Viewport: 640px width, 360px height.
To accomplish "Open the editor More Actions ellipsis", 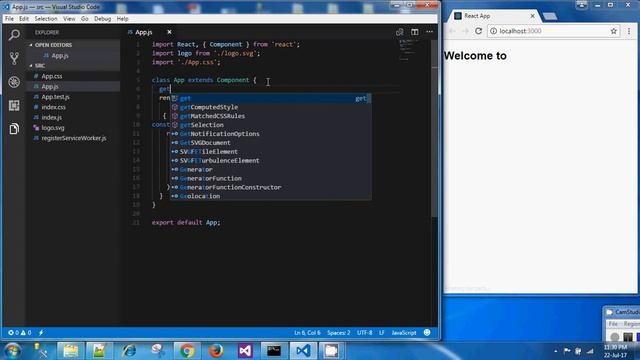I will (429, 32).
